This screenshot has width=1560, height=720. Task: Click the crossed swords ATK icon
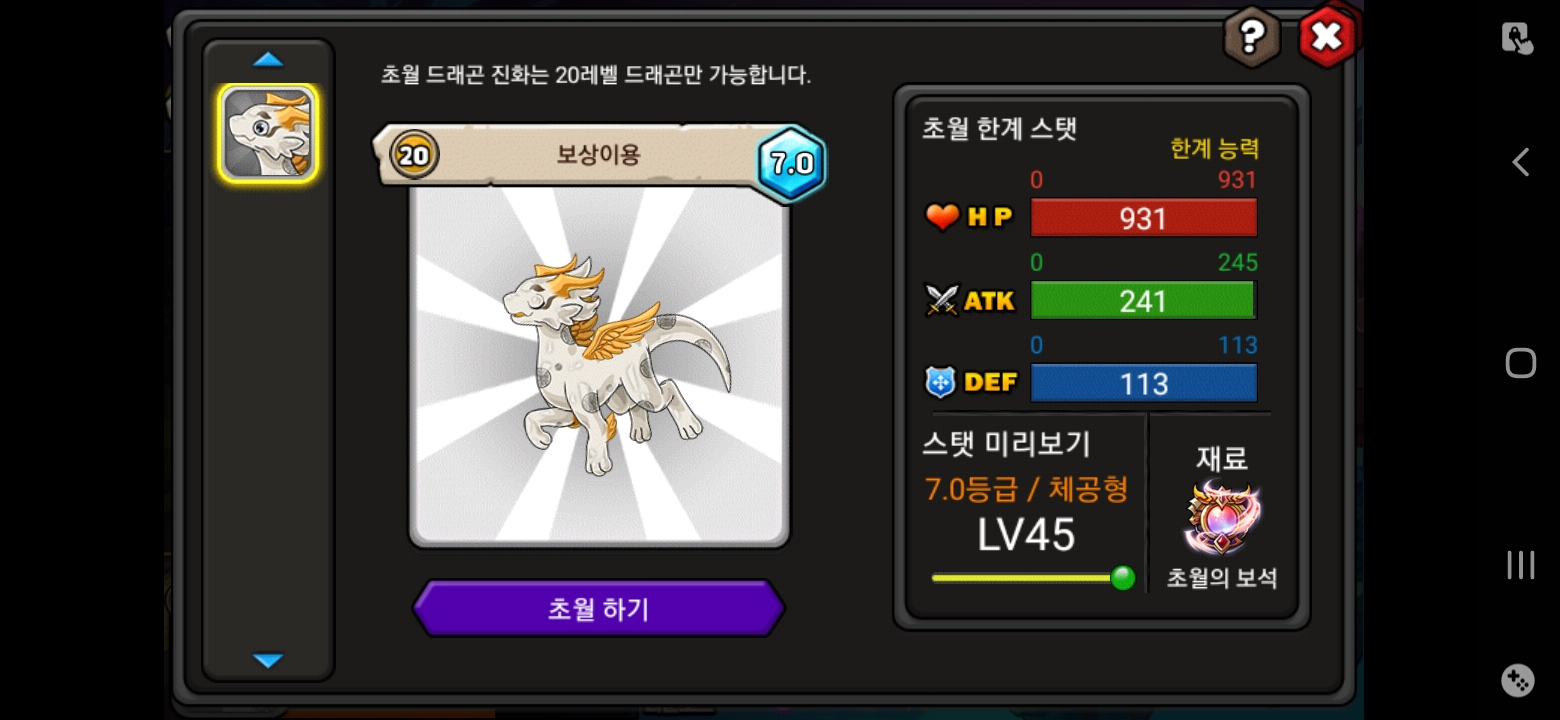pyautogui.click(x=942, y=300)
